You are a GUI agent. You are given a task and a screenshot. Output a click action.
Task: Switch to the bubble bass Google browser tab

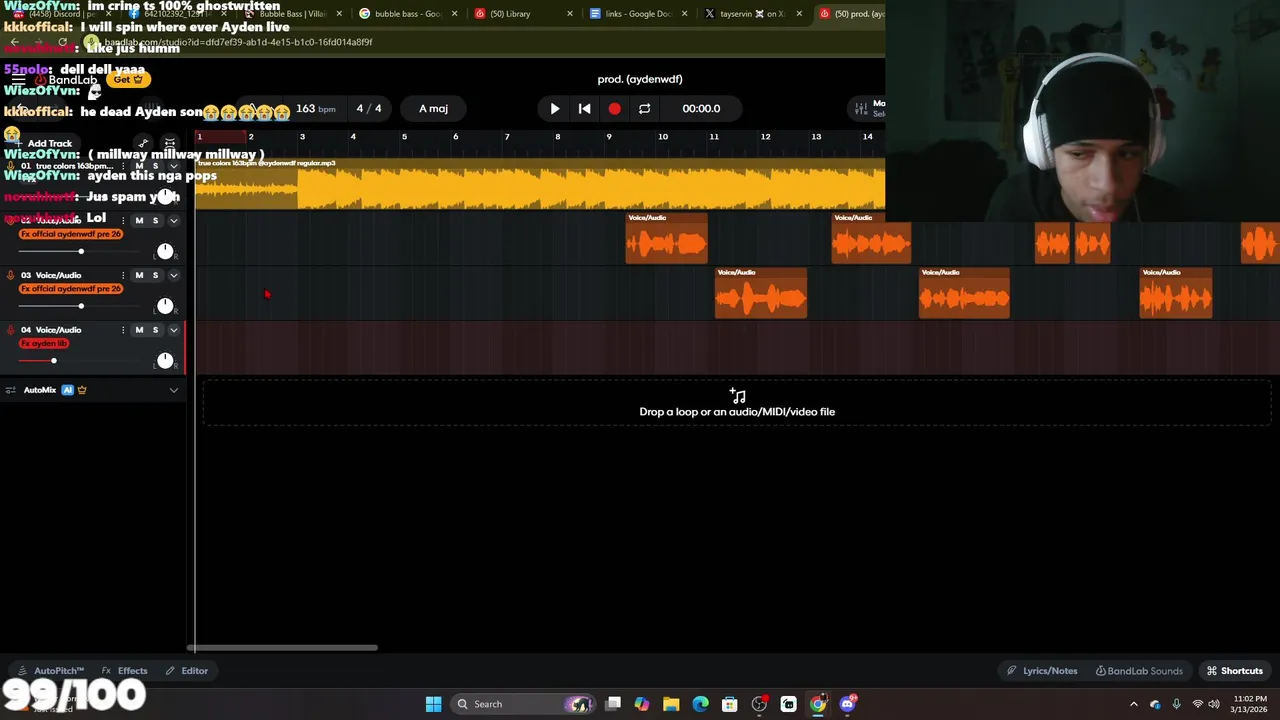[x=408, y=14]
